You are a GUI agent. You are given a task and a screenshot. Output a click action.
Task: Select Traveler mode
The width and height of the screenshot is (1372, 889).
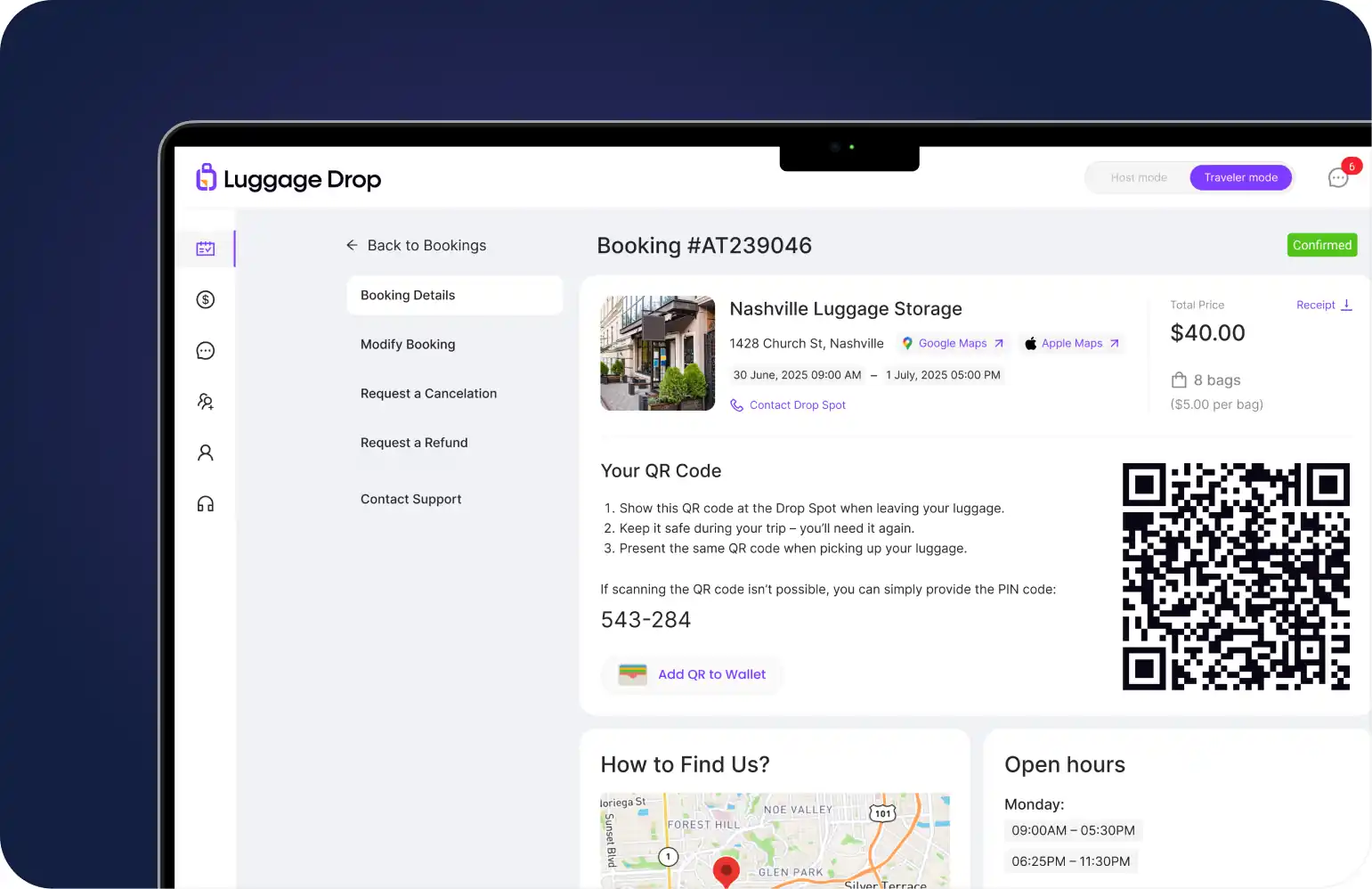[x=1241, y=177]
